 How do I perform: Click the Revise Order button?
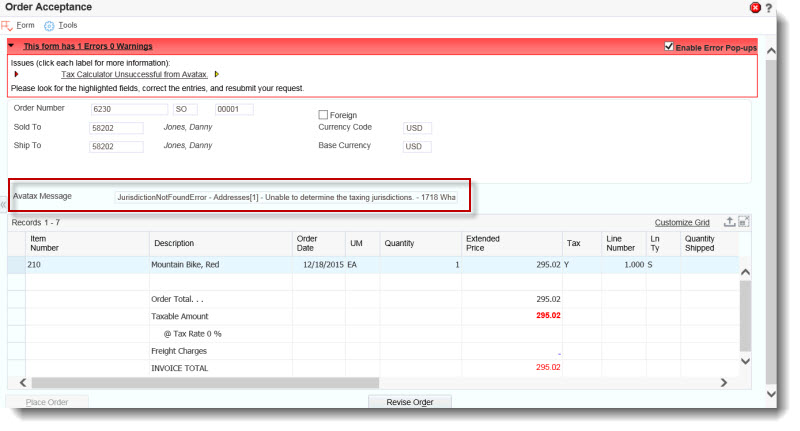pos(410,402)
